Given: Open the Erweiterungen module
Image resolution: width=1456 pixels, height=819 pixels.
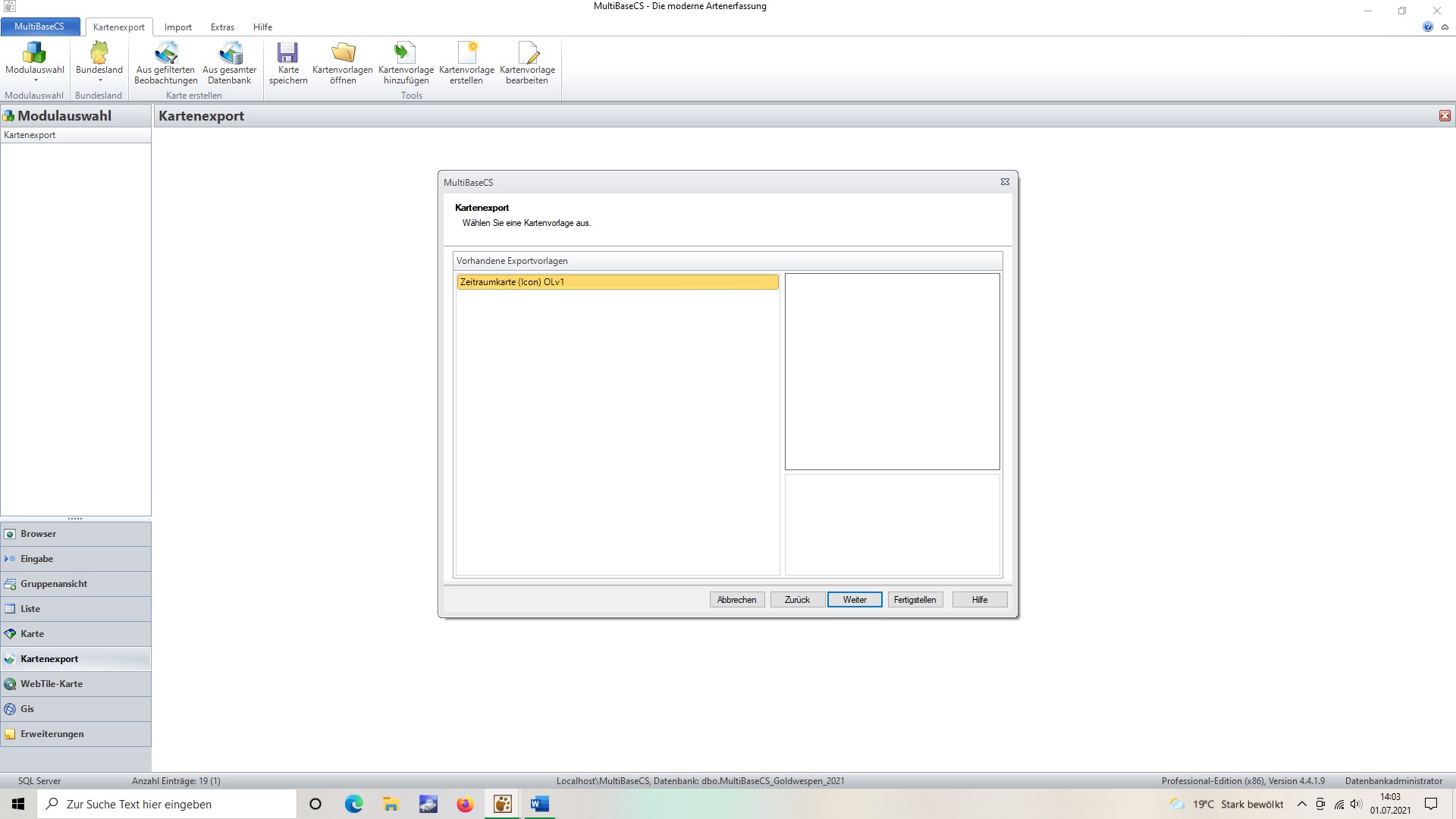Looking at the screenshot, I should [76, 734].
